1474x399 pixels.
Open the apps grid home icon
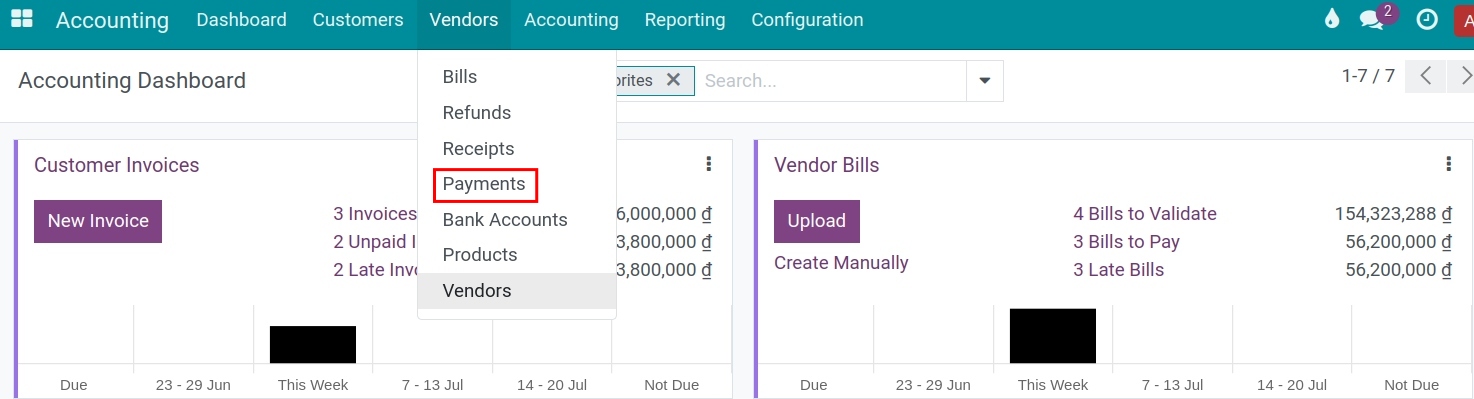coord(21,19)
